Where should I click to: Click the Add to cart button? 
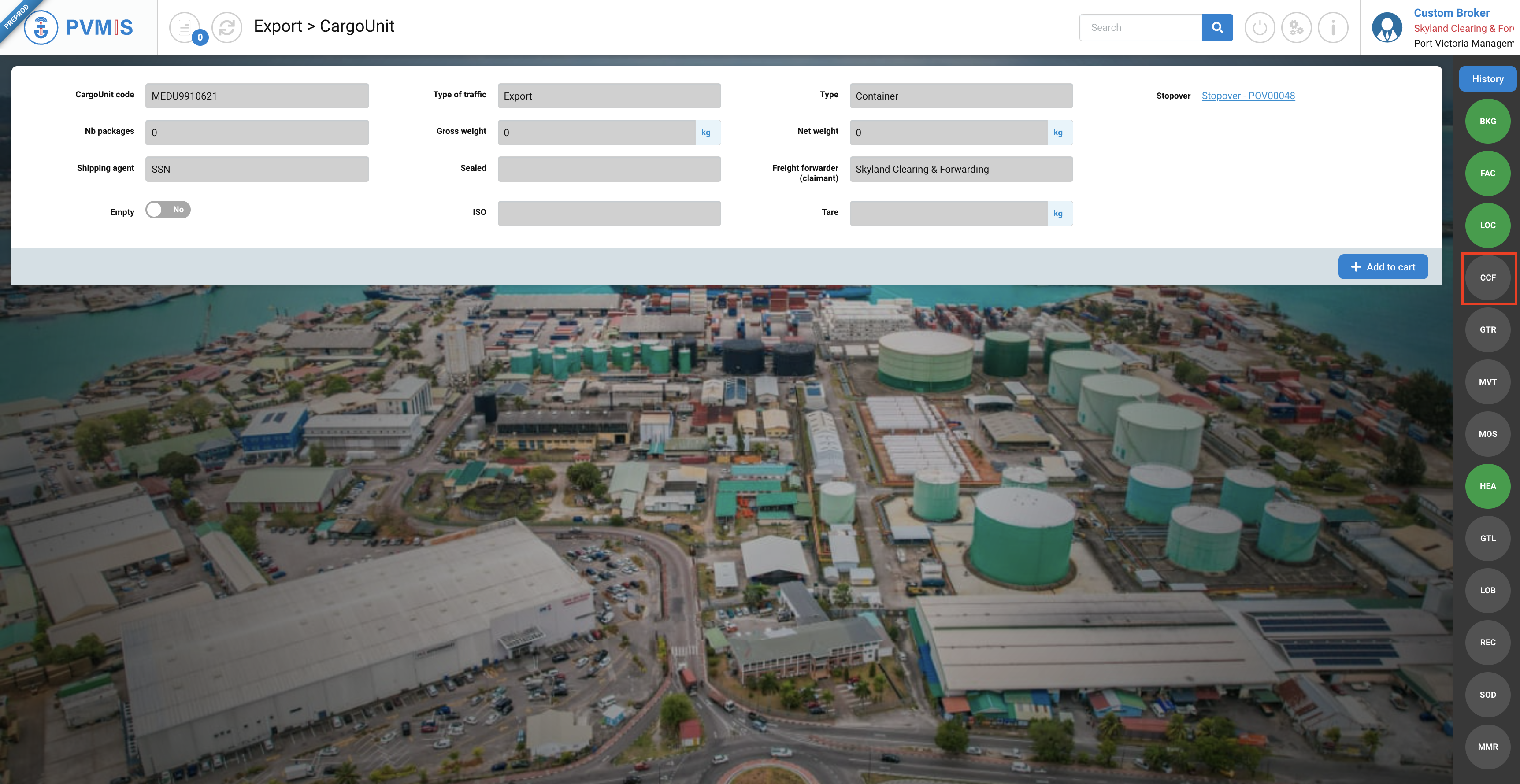tap(1383, 266)
